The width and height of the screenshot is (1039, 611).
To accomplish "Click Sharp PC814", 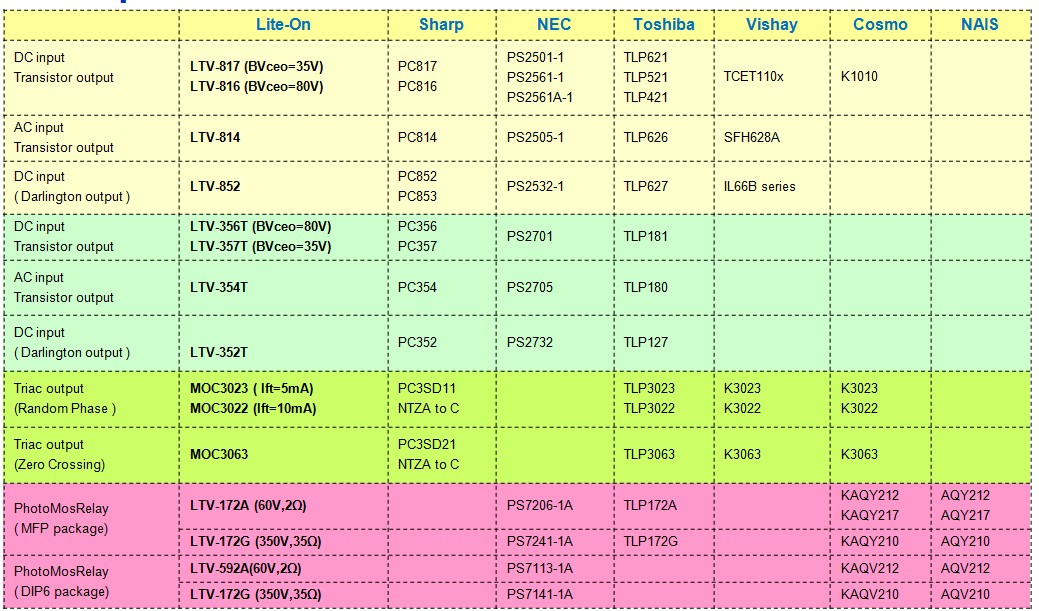I will click(x=417, y=137).
